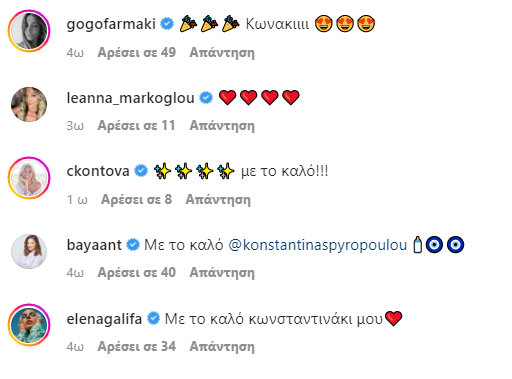View likes 'Αρέσει σε 49'

(x=137, y=53)
